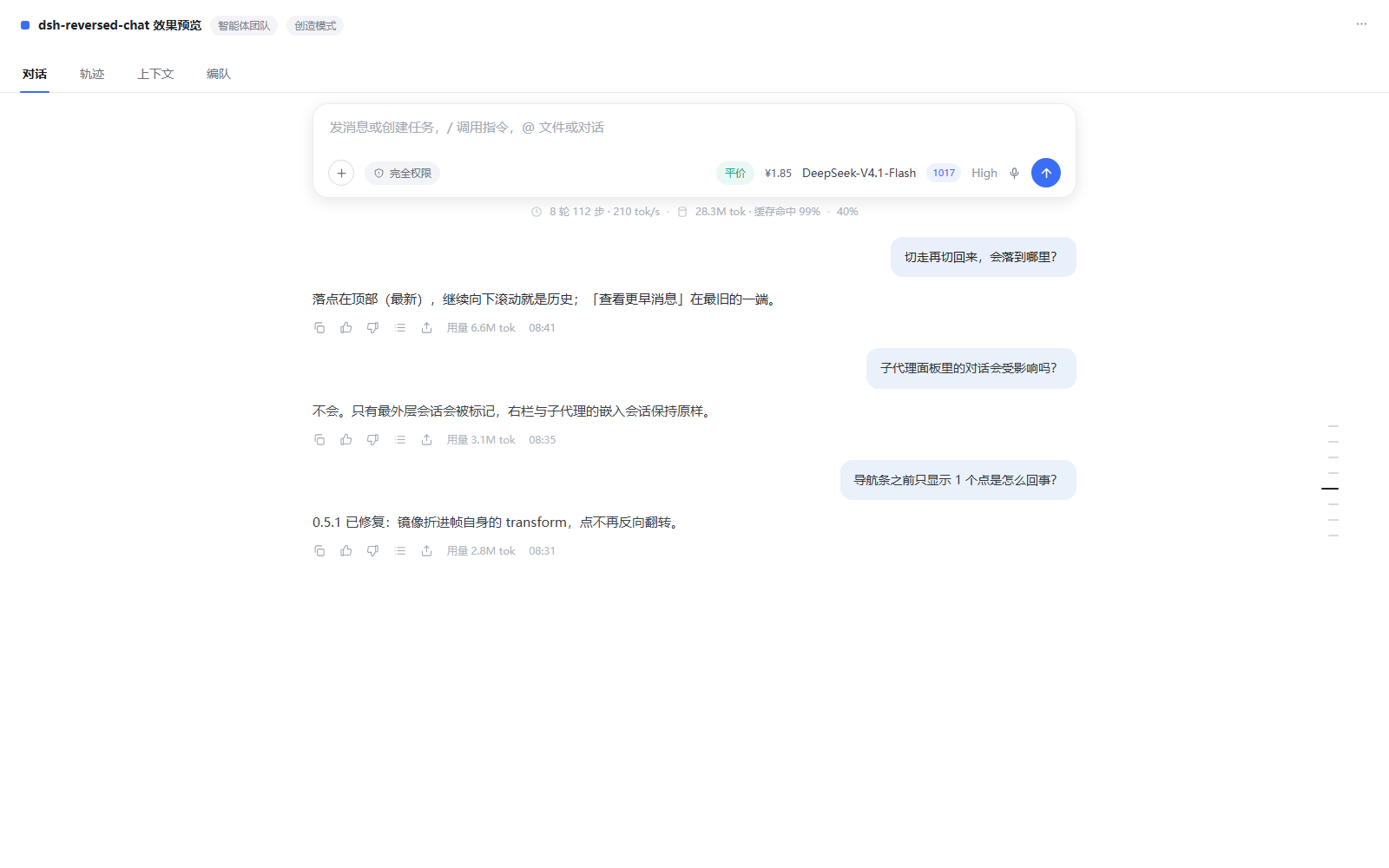Jump to the first conversation nav marker

tap(1333, 426)
